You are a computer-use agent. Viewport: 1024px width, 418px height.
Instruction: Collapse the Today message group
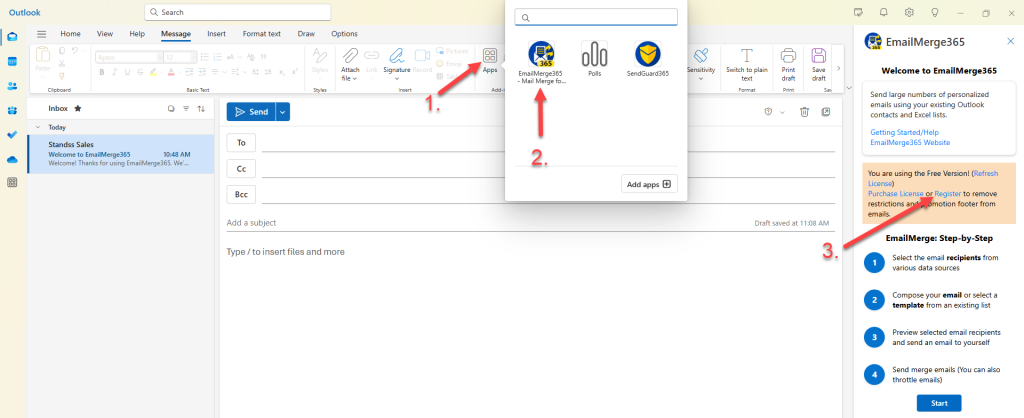[38, 127]
